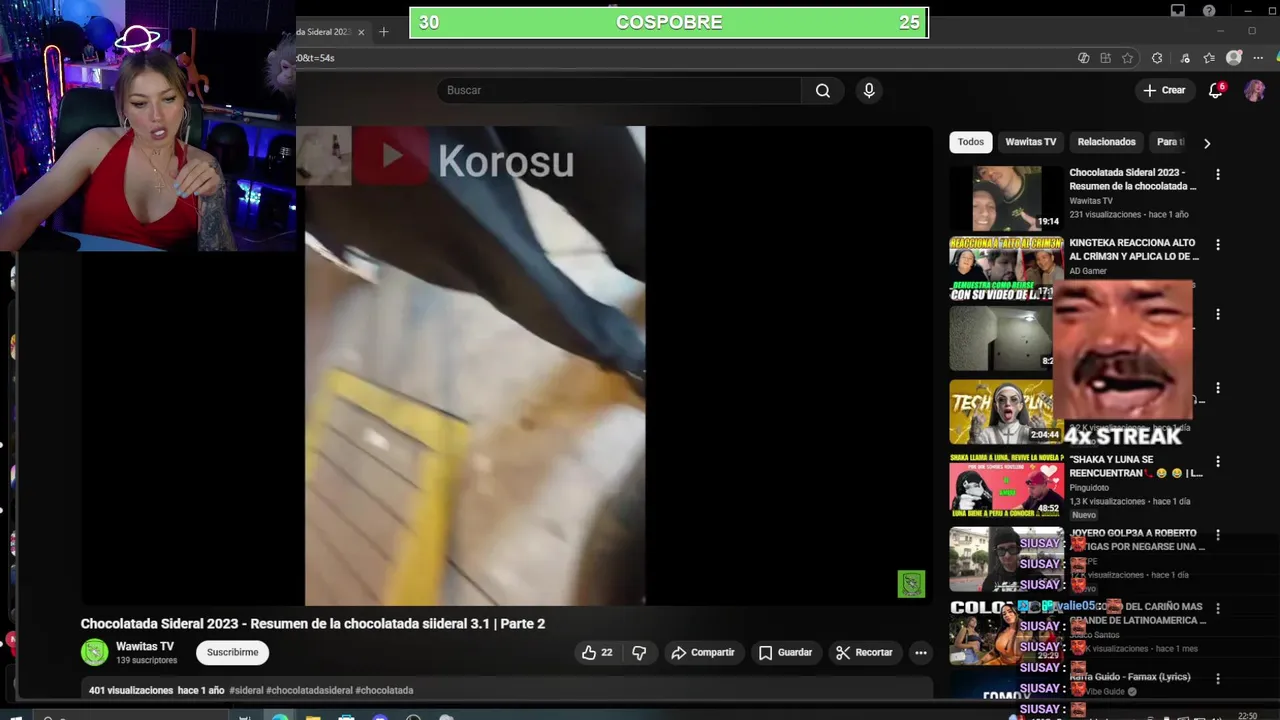Open Edge browser in the taskbar
1280x720 pixels.
coord(279,716)
